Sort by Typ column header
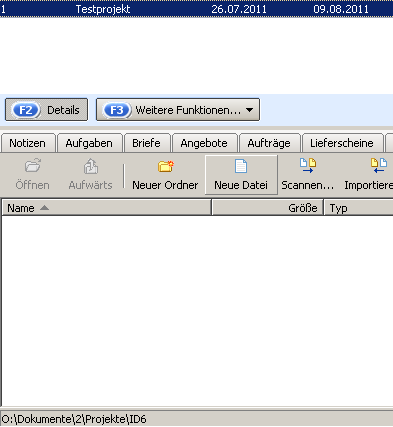Screen dimensions: 393x427 [359, 208]
